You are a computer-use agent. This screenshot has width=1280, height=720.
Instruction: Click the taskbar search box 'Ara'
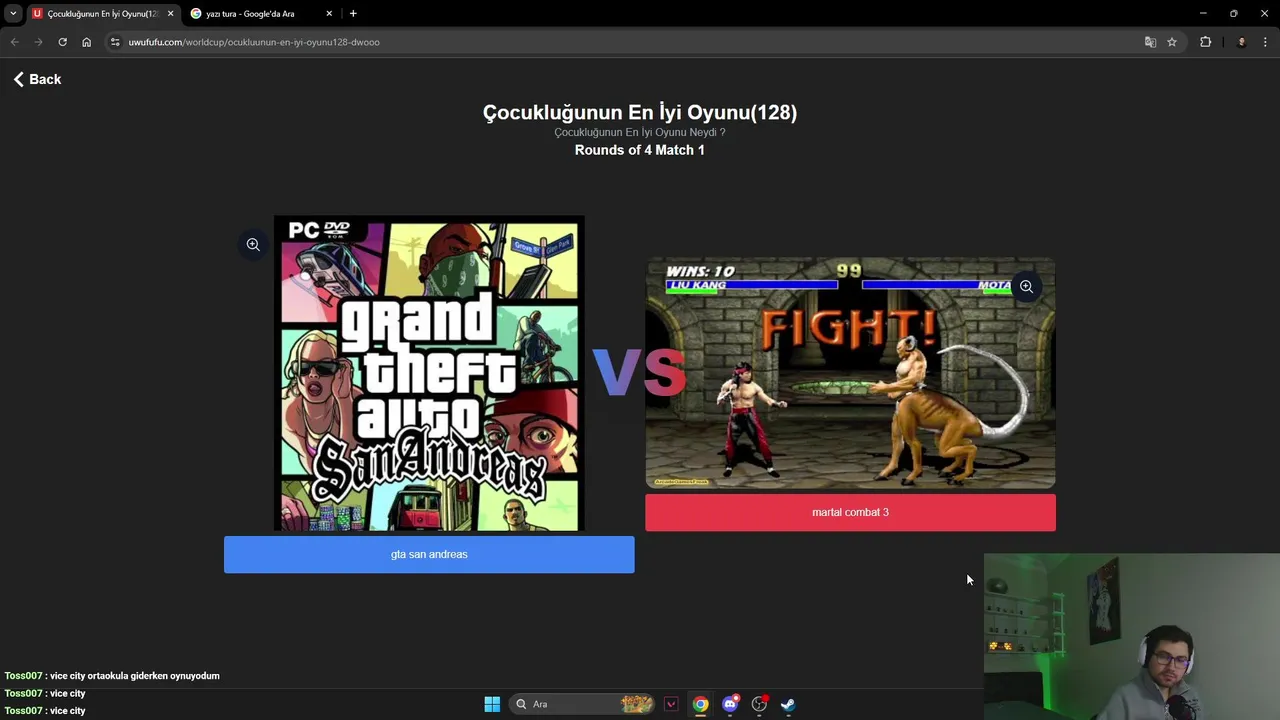tap(584, 704)
